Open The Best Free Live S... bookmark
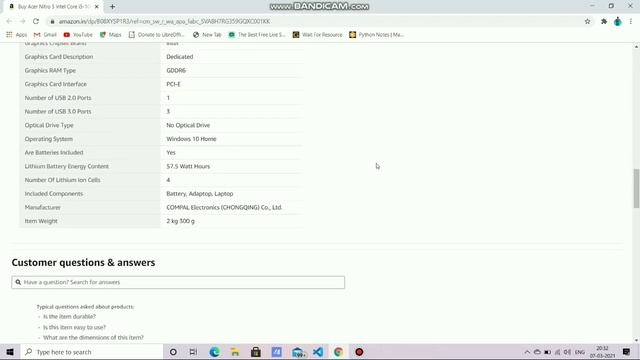Image resolution: width=640 pixels, height=360 pixels. 257,35
